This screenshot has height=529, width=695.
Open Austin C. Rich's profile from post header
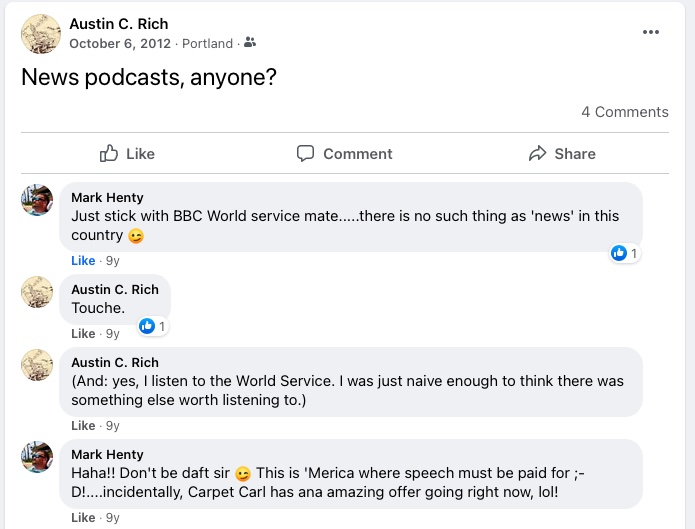point(118,23)
